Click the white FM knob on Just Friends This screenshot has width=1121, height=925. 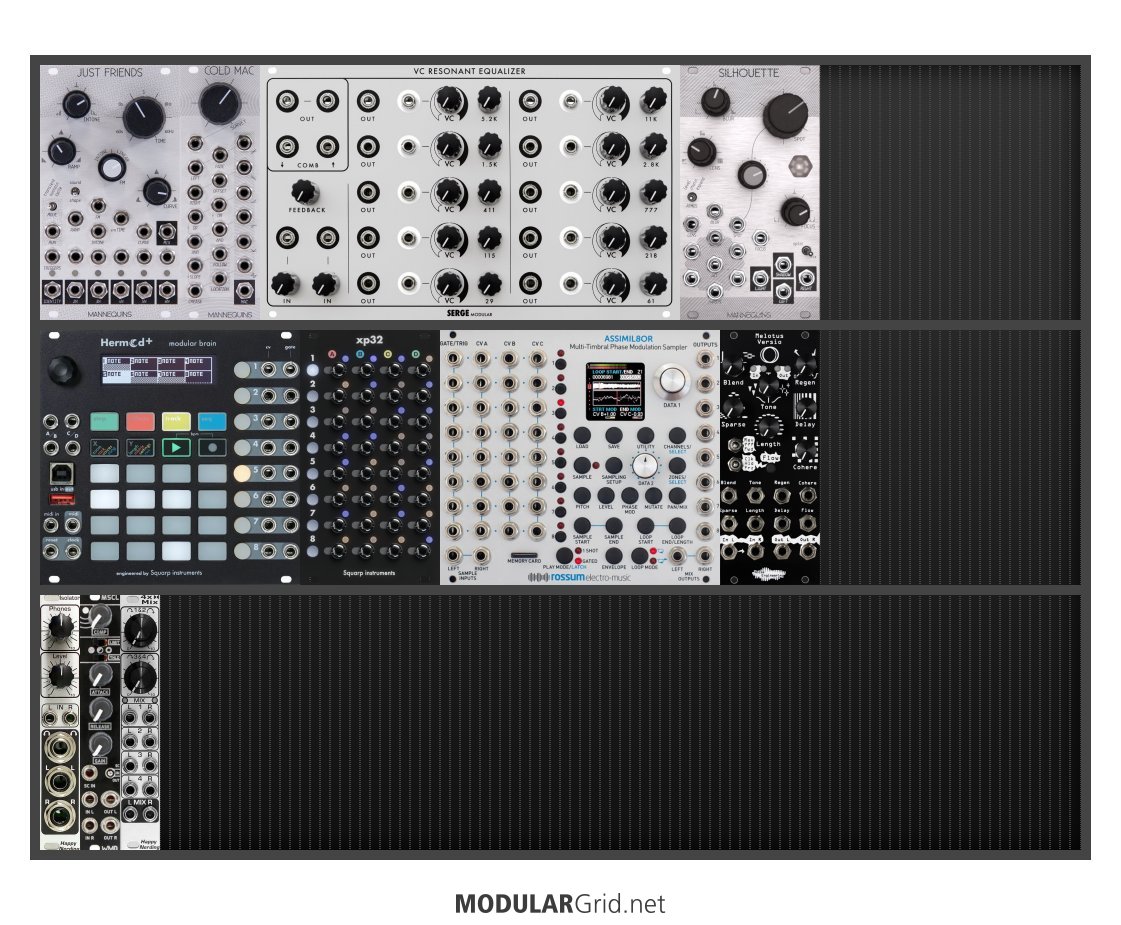111,169
